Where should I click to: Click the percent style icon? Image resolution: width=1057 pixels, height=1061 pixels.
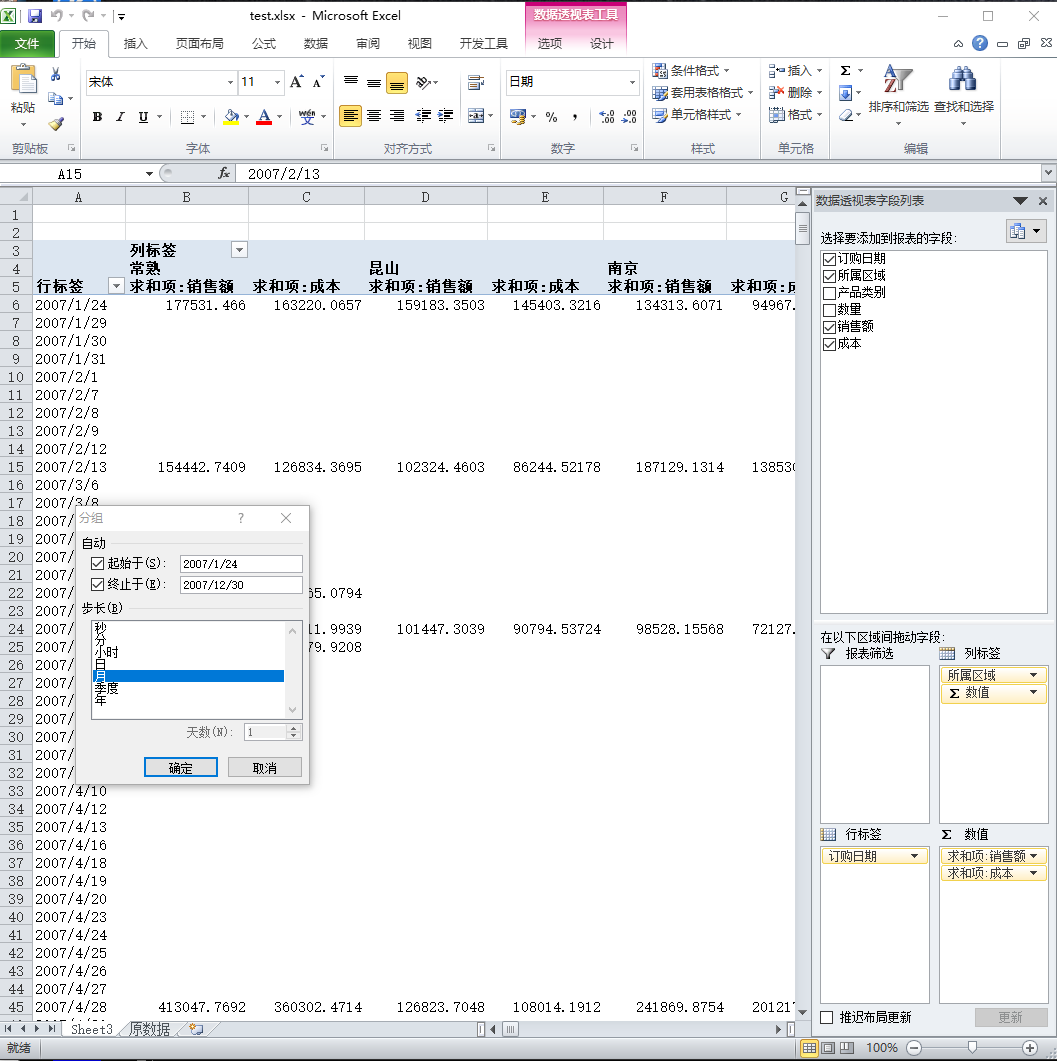551,117
